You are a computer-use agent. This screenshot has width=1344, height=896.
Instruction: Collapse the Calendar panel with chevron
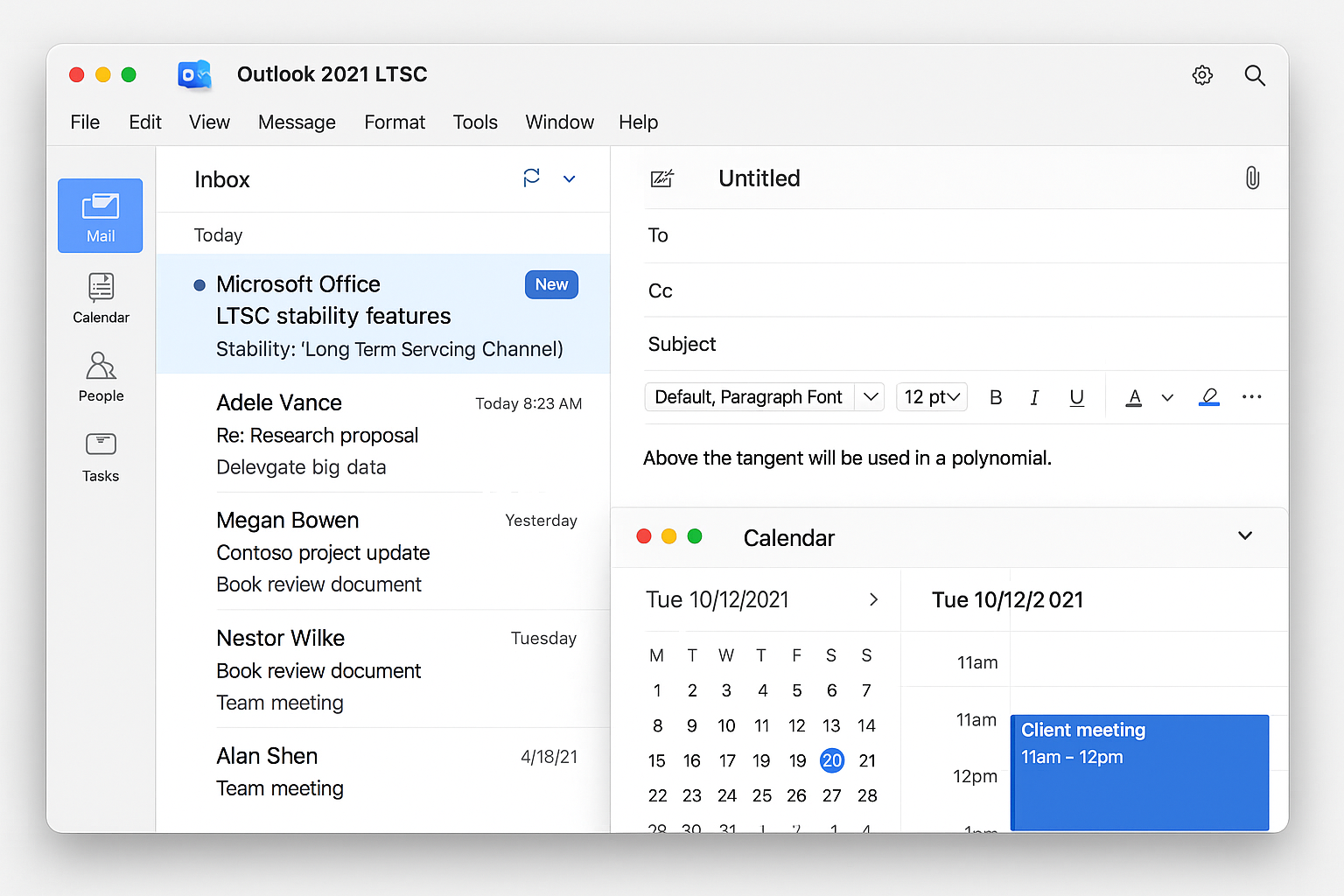point(1244,535)
